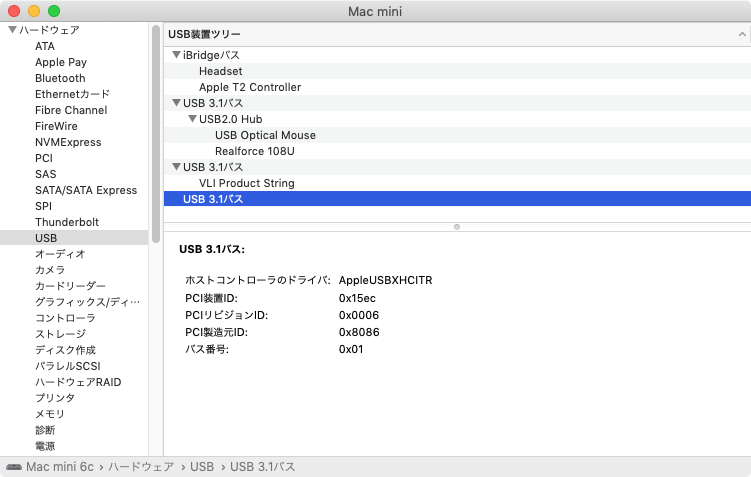The height and width of the screenshot is (477, 751).
Task: Collapse the iBridgeバス tree node
Action: pyautogui.click(x=176, y=55)
